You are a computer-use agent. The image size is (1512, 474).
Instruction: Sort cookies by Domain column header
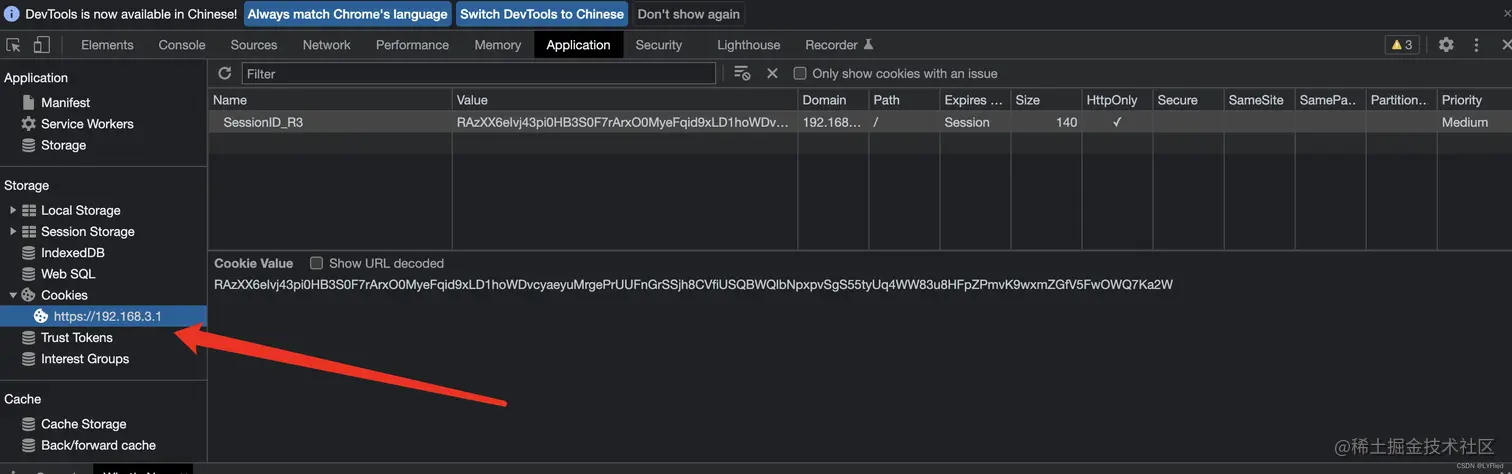833,100
